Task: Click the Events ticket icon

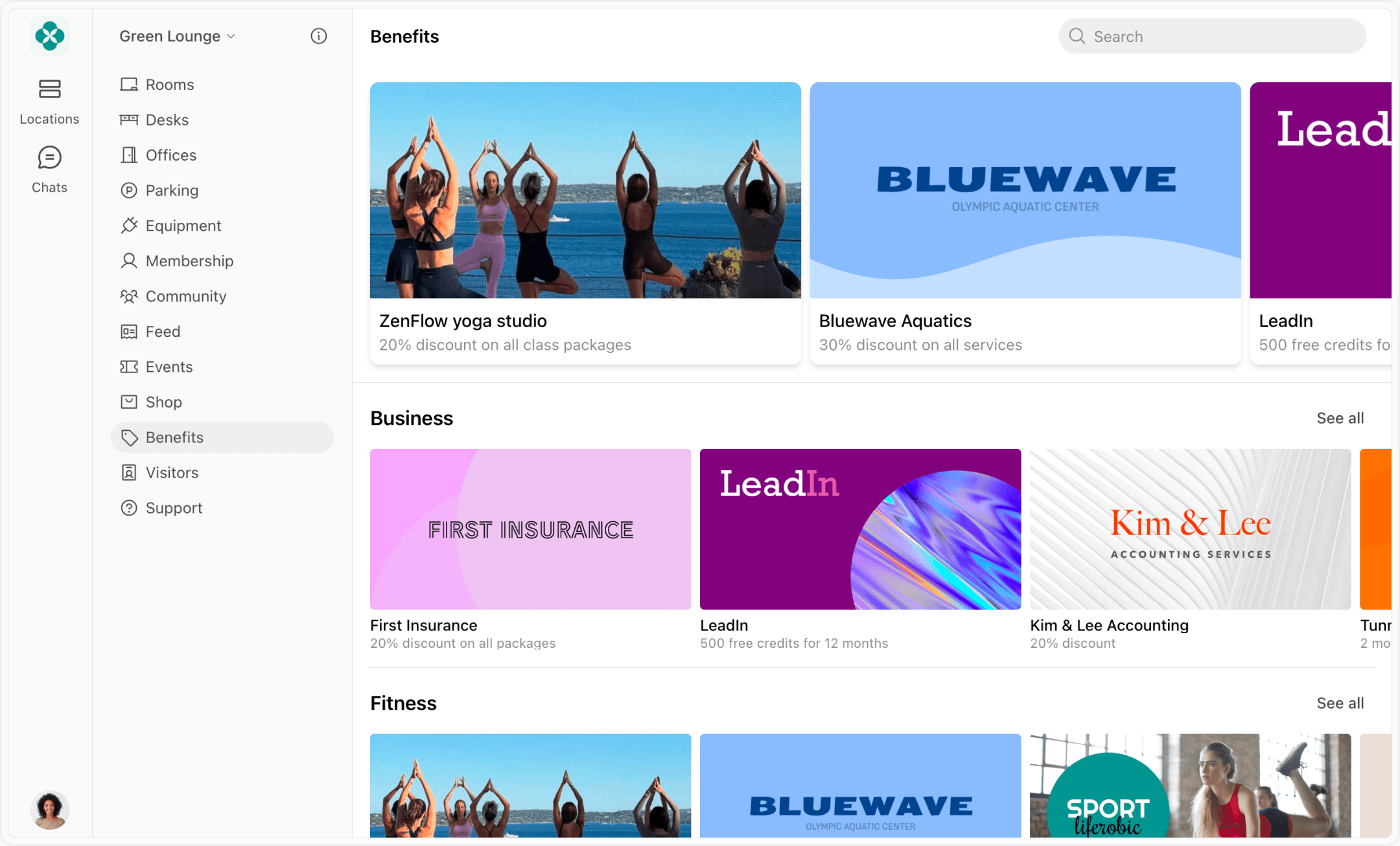Action: (129, 367)
